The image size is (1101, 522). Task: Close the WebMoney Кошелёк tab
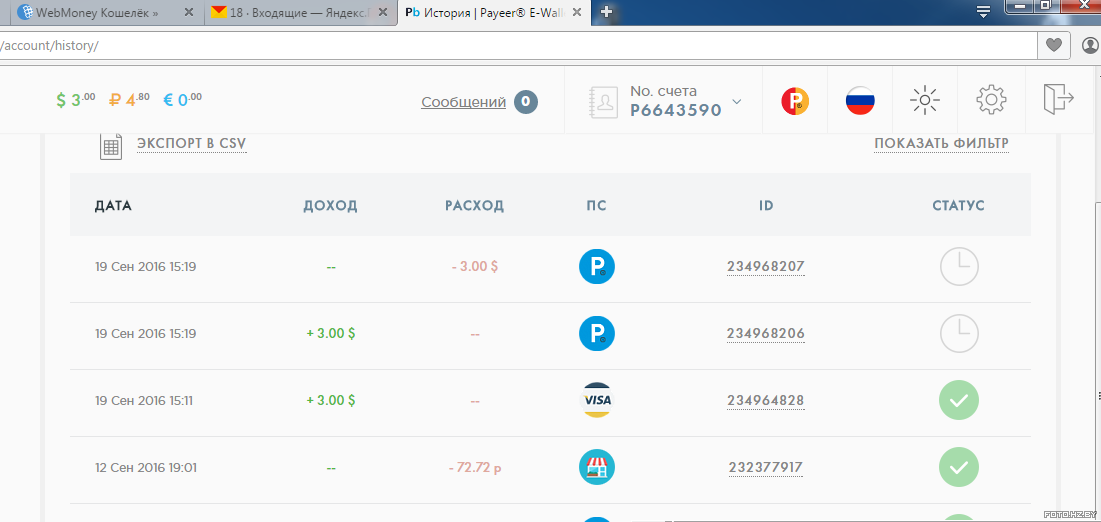coord(187,12)
